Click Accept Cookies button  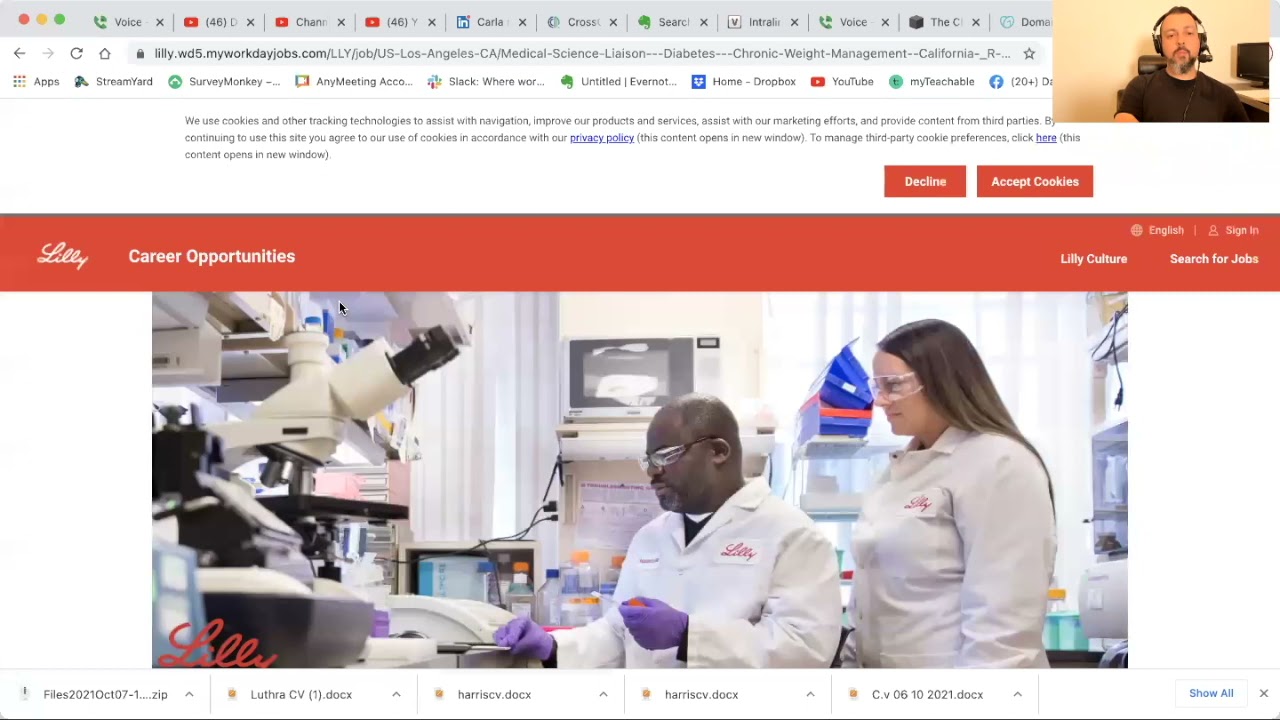pos(1035,182)
